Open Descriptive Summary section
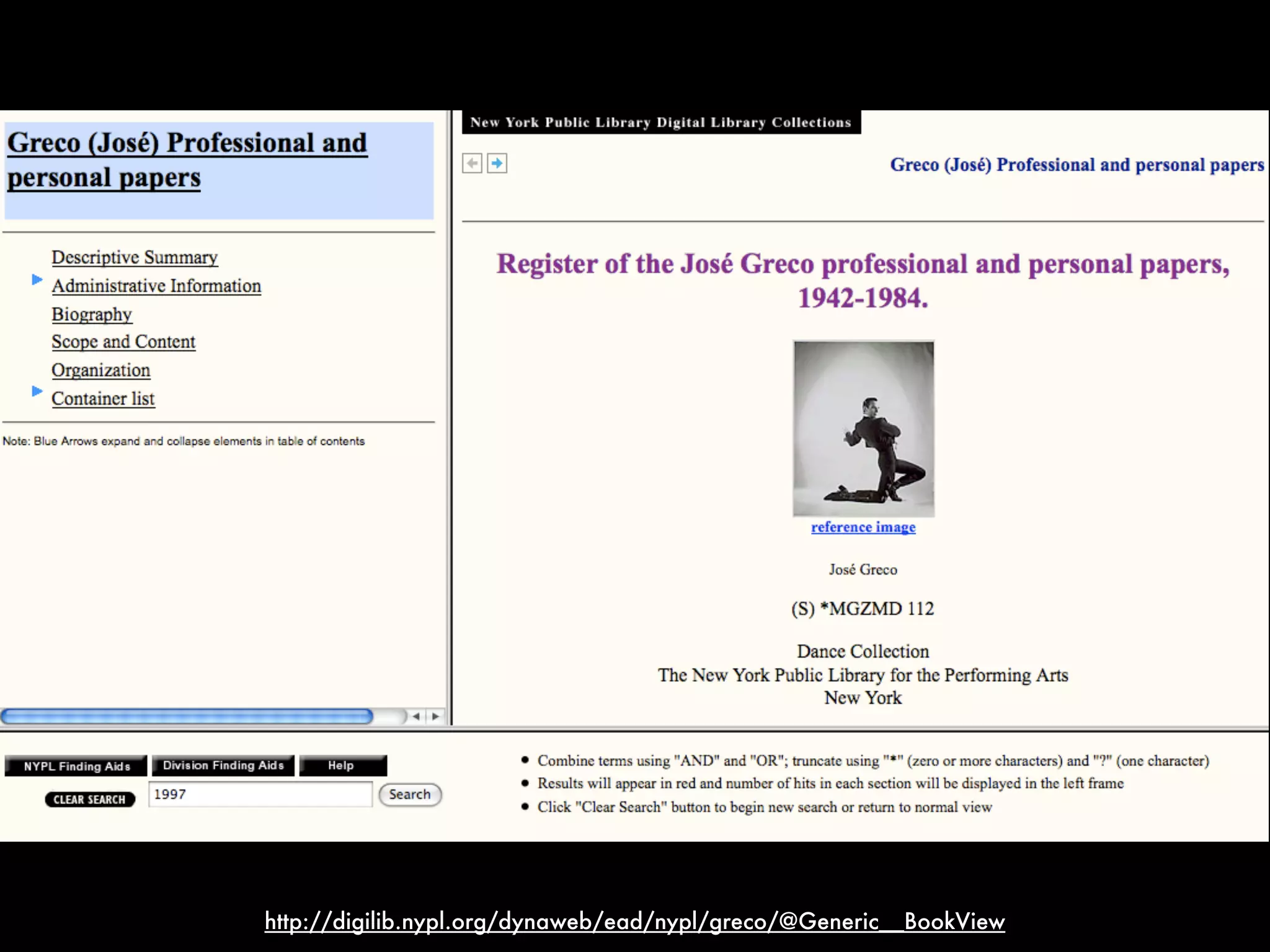This screenshot has width=1270, height=952. 135,257
